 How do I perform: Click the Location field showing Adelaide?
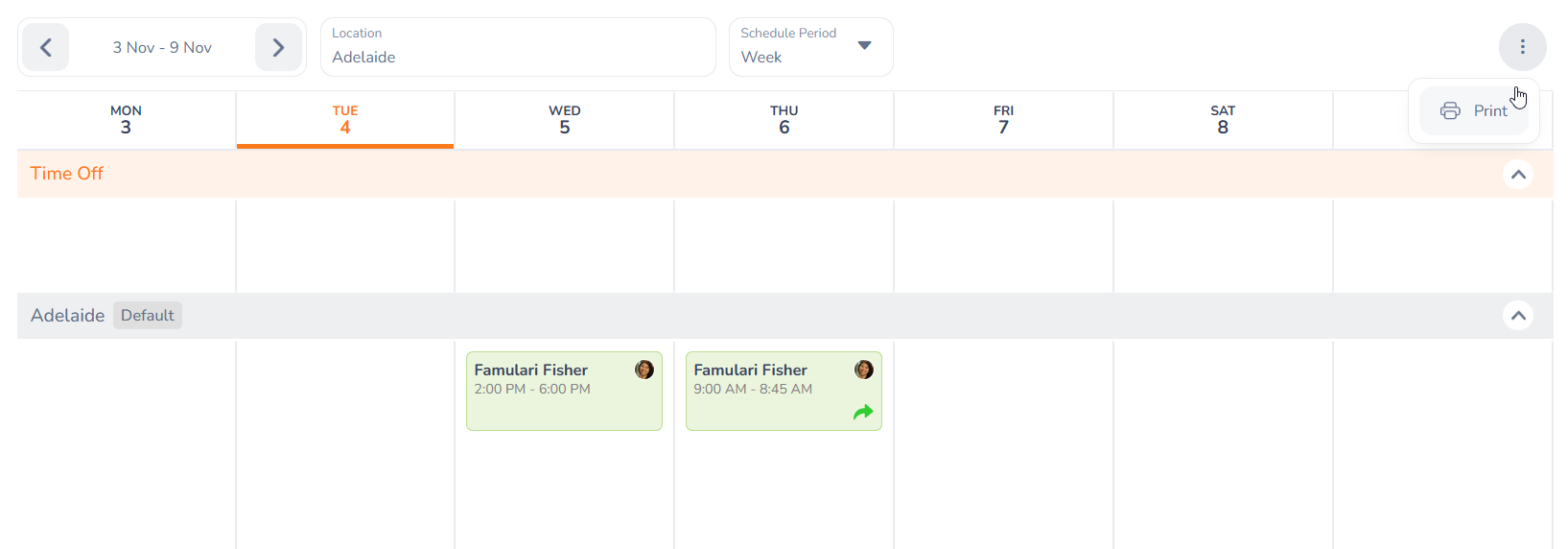518,47
